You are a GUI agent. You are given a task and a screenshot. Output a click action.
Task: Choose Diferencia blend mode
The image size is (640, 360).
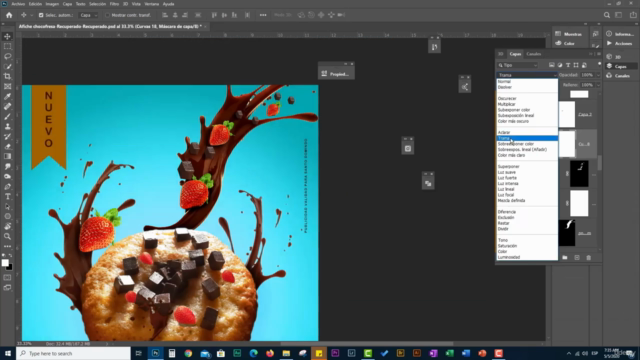click(x=507, y=212)
